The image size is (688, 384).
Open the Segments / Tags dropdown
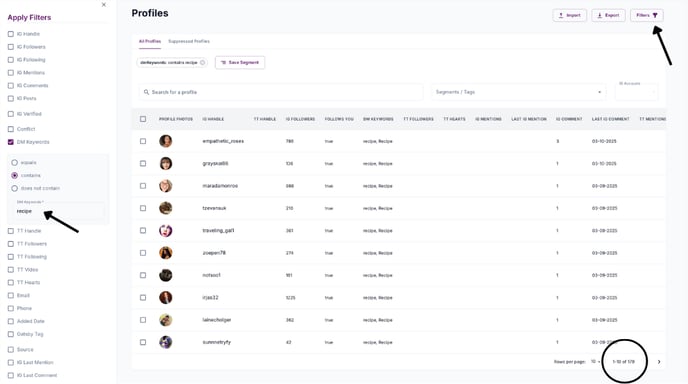tap(518, 92)
